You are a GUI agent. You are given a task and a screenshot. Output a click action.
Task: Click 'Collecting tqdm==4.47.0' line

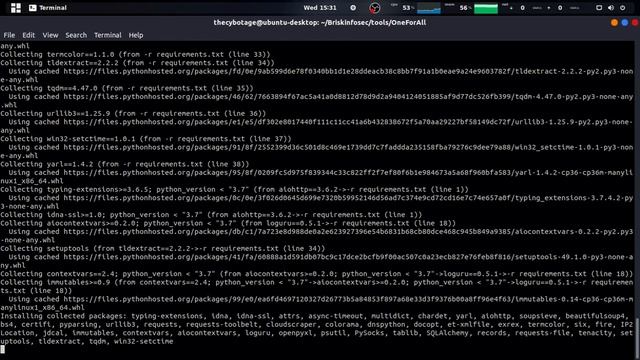click(x=127, y=88)
